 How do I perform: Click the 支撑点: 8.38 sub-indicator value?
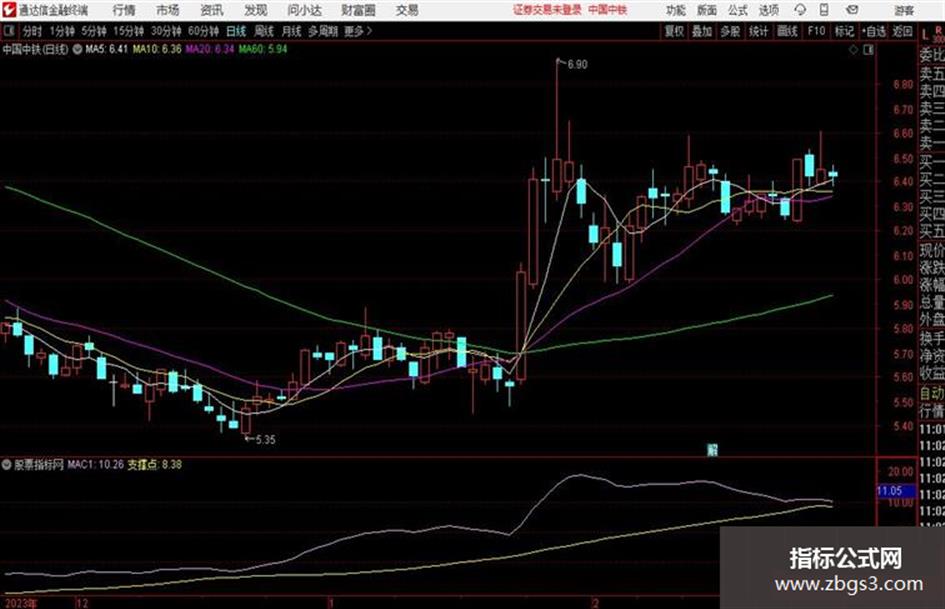pyautogui.click(x=154, y=465)
